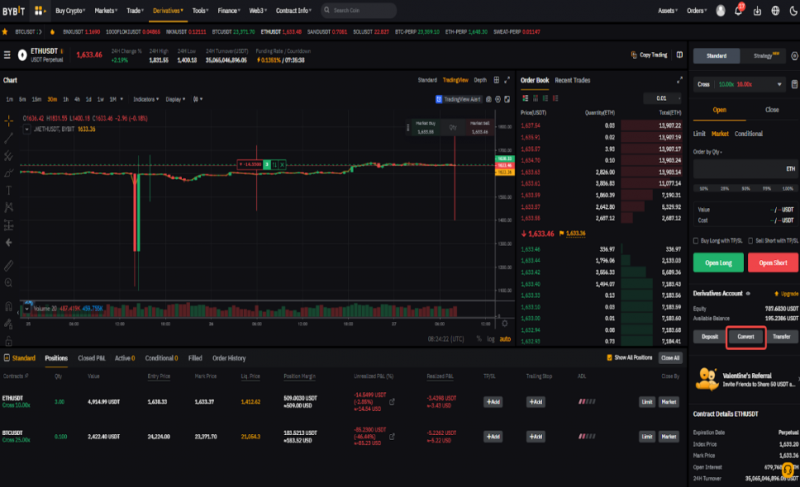This screenshot has width=800, height=487.
Task: Select the back arrow tool in chart sidebar
Action: click(9, 242)
